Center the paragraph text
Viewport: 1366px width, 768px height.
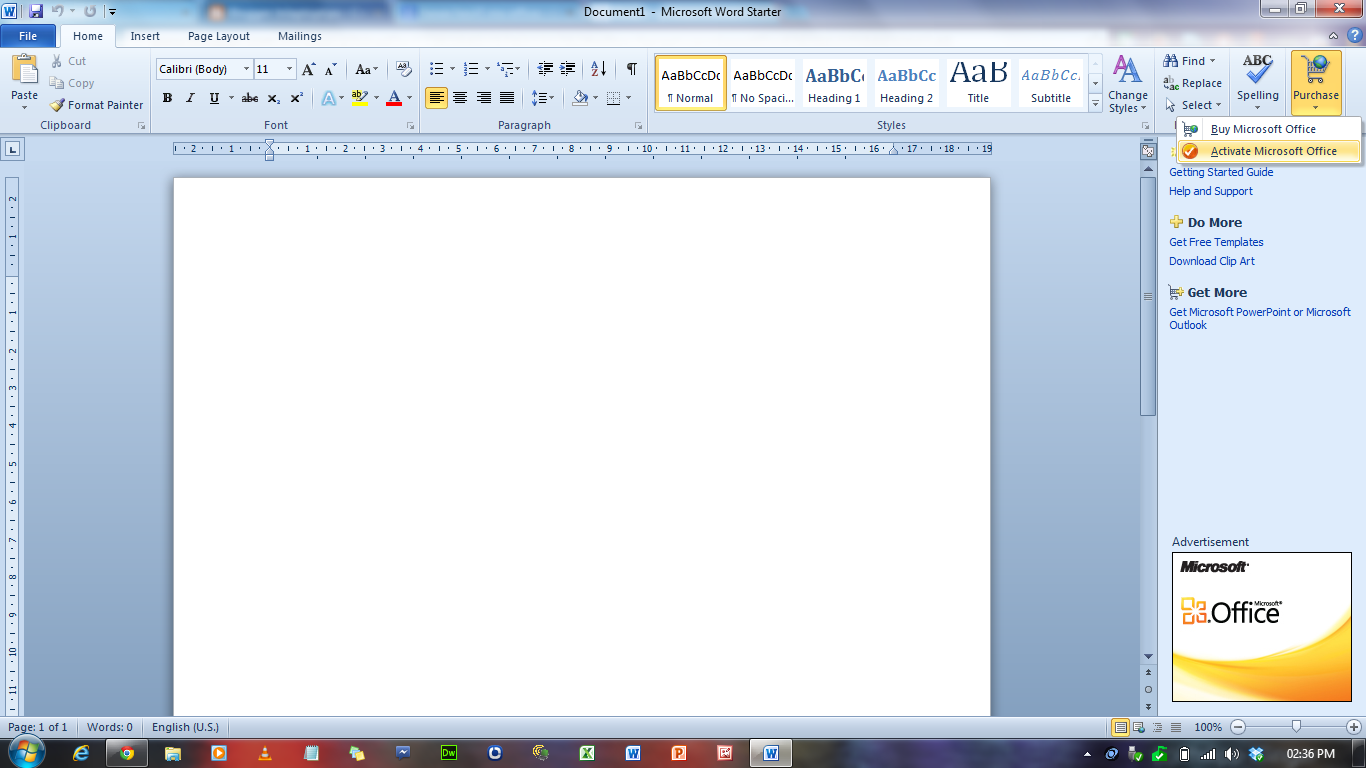pos(460,98)
